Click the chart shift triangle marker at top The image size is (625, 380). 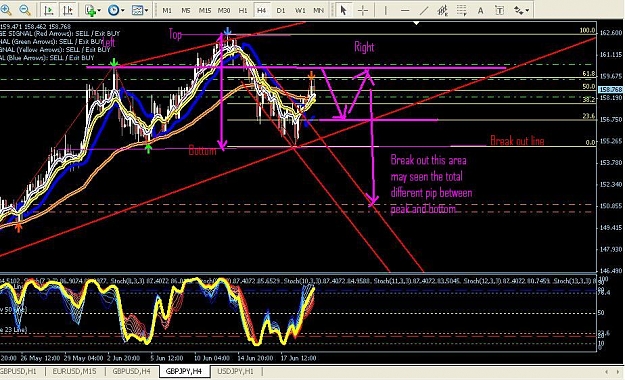(417, 23)
